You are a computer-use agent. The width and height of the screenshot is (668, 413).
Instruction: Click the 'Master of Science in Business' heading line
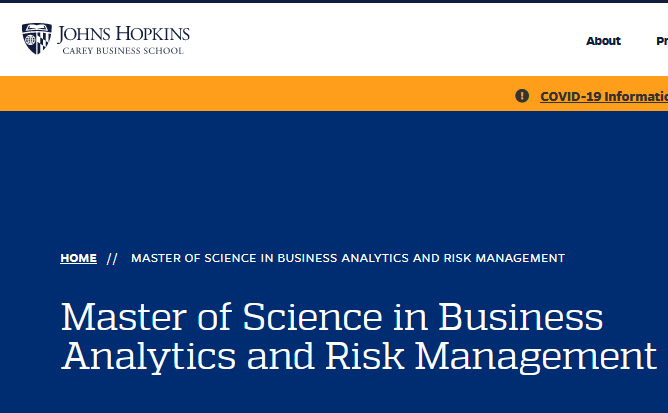pyautogui.click(x=332, y=317)
